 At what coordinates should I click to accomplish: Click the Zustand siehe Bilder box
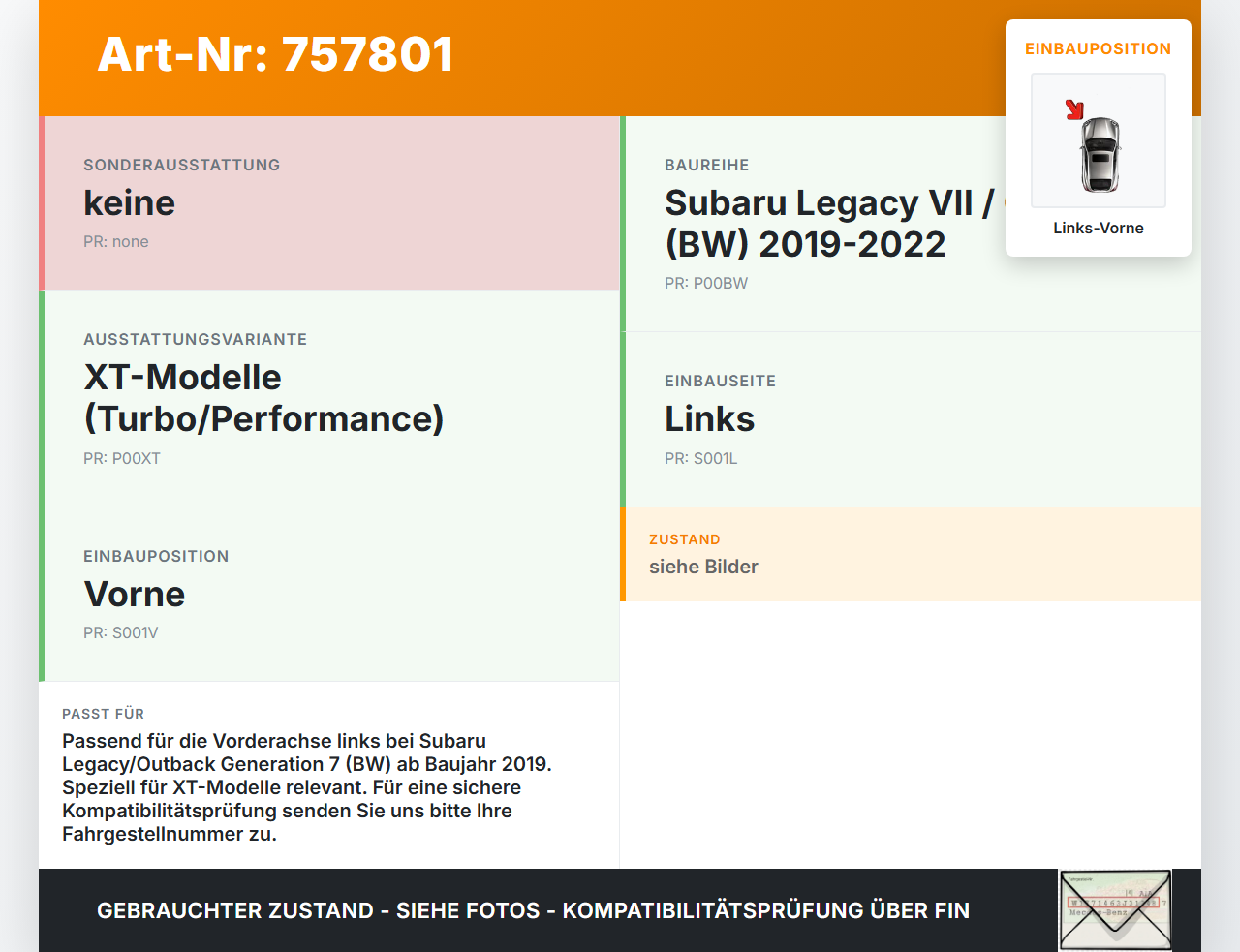click(911, 554)
